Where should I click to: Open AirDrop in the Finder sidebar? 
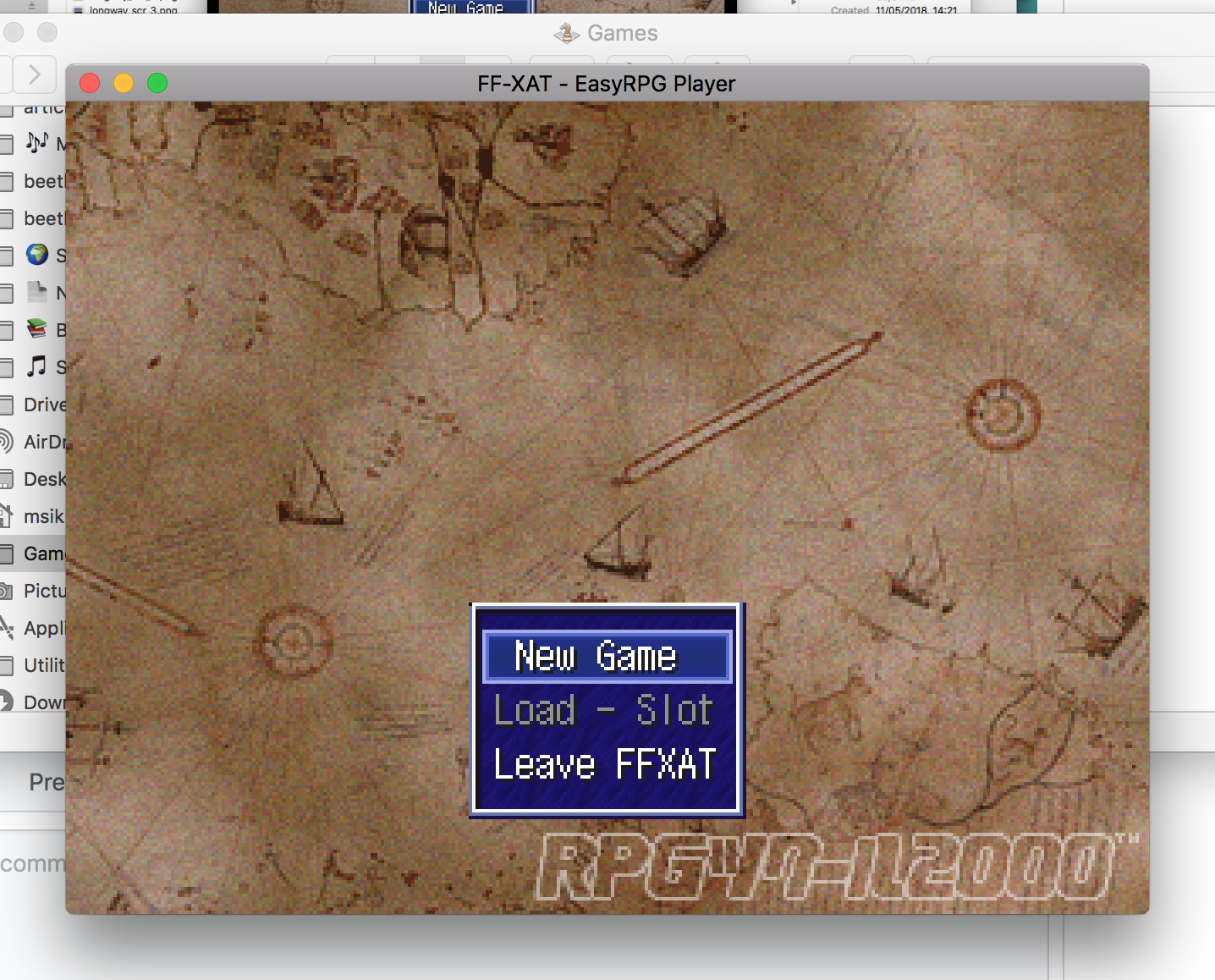pyautogui.click(x=34, y=442)
